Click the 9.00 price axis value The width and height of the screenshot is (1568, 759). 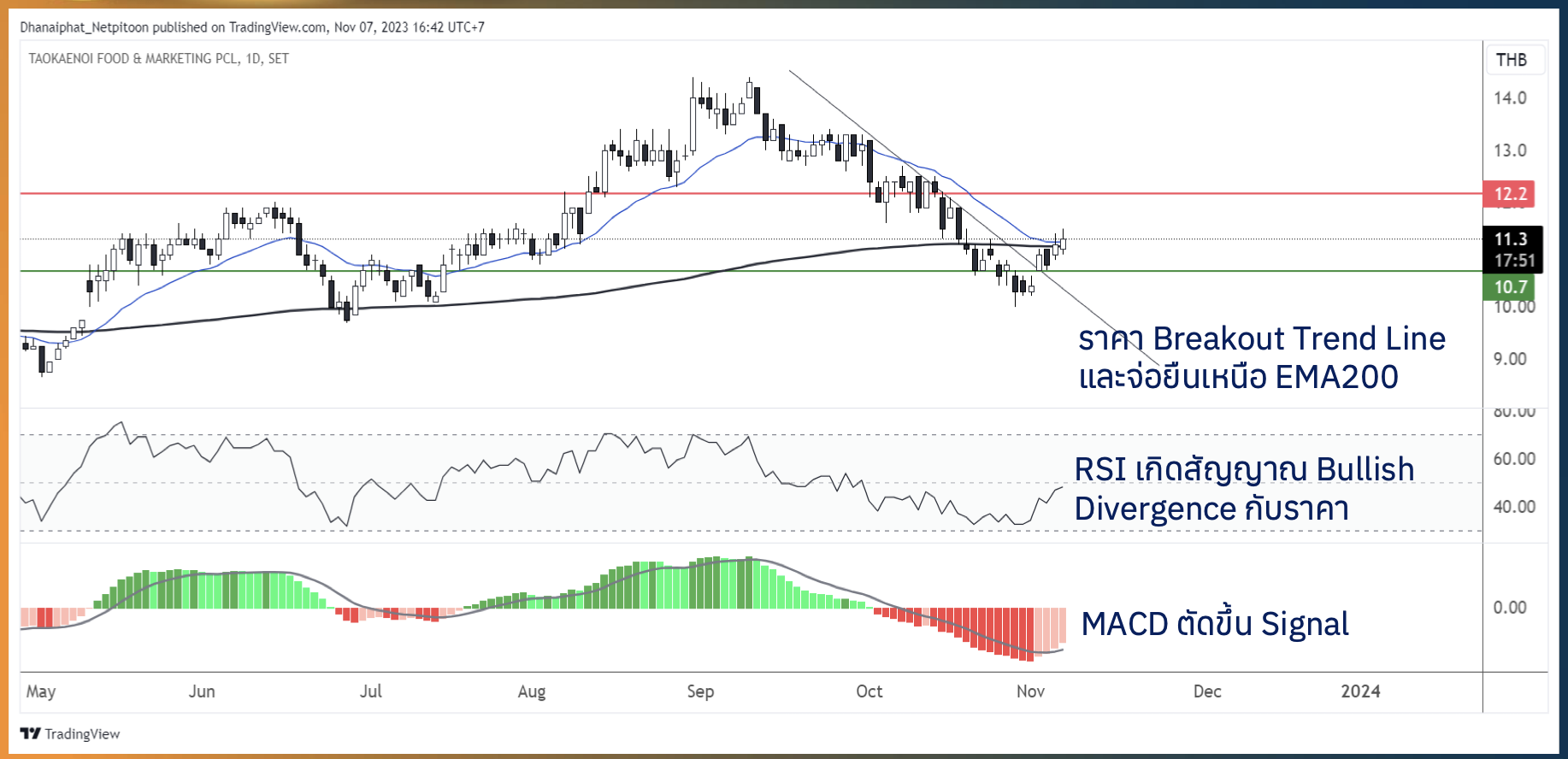tap(1510, 359)
